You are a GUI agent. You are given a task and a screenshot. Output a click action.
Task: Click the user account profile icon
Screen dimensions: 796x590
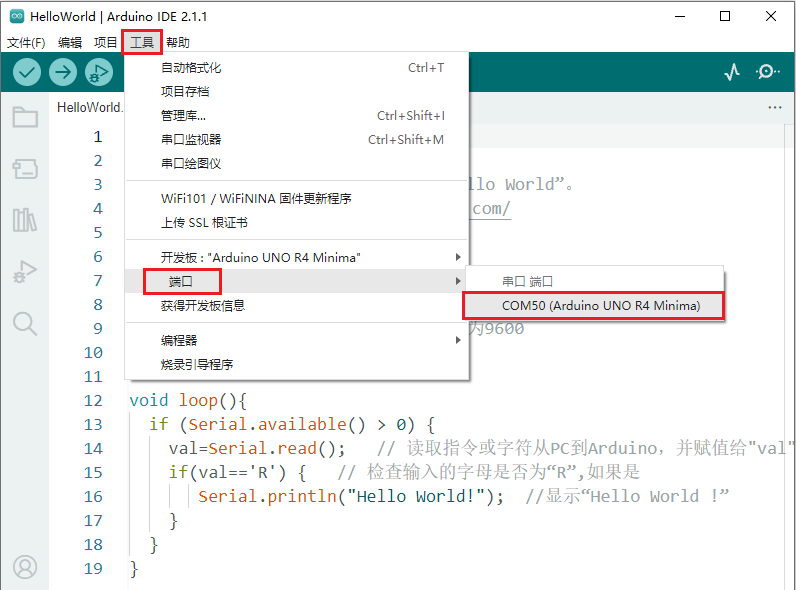(x=25, y=567)
